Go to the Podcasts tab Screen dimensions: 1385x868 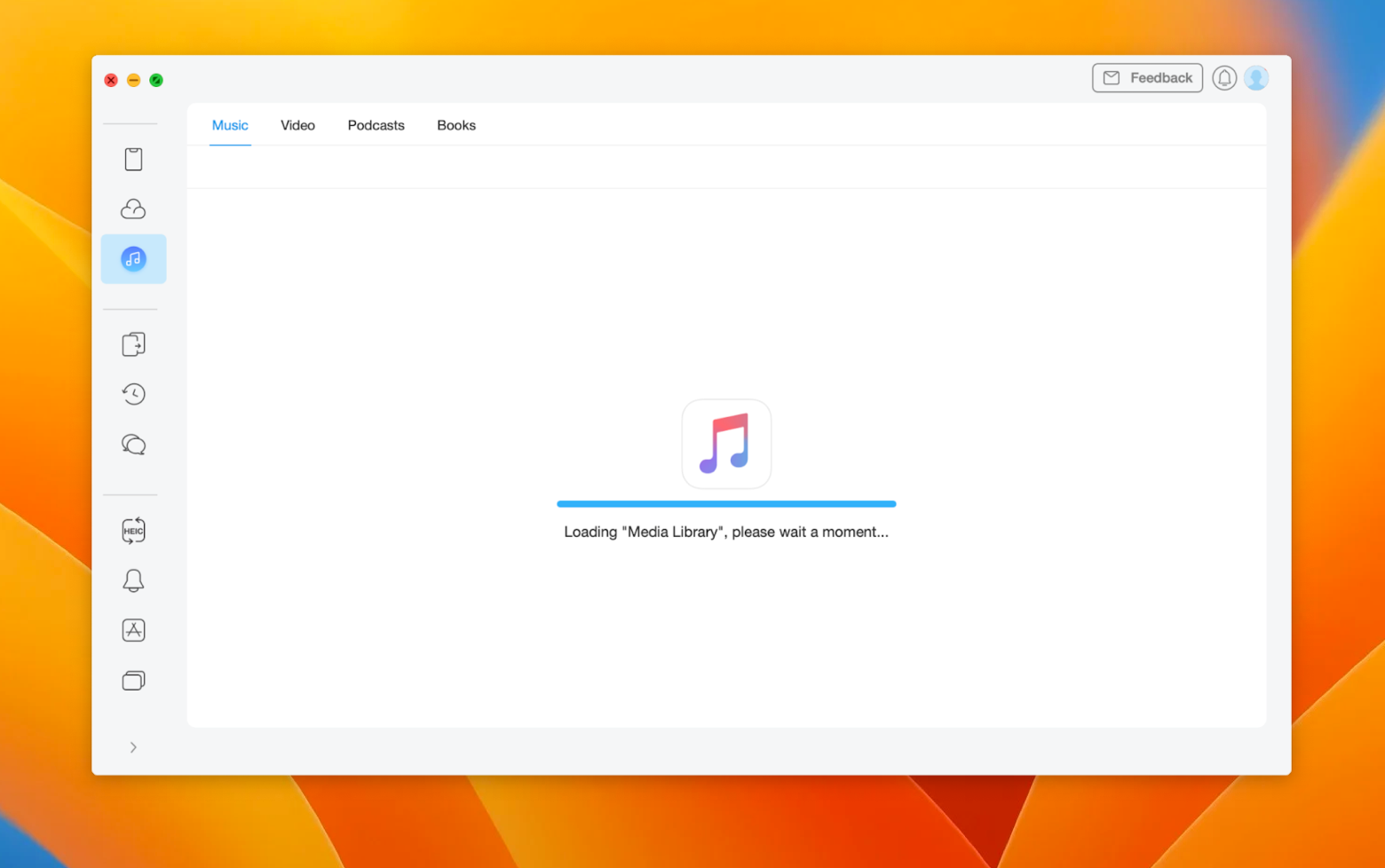376,125
